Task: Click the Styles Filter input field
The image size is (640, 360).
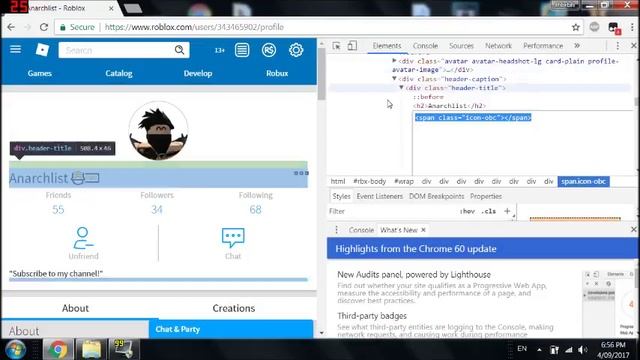Action: (x=392, y=211)
